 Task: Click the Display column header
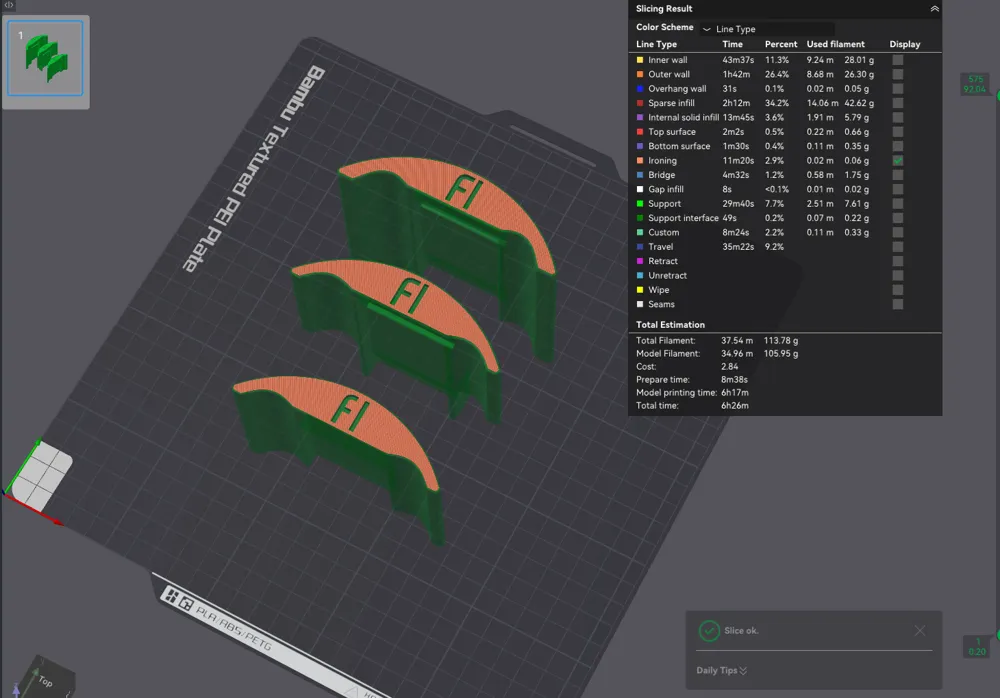pos(904,44)
